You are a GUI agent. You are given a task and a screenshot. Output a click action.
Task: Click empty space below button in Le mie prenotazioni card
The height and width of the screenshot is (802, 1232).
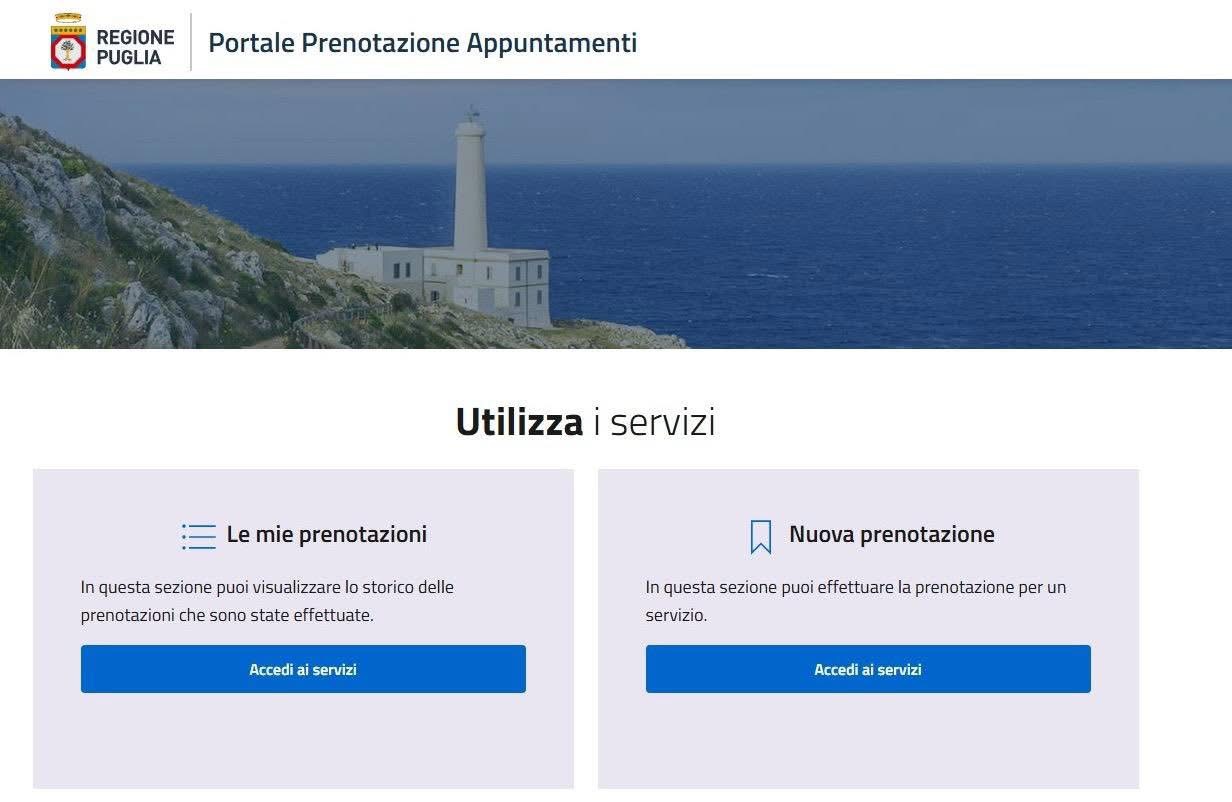click(303, 740)
